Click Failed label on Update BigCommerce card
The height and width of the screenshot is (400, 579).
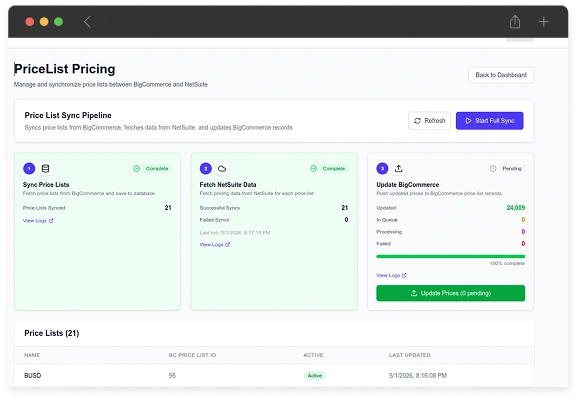(383, 244)
